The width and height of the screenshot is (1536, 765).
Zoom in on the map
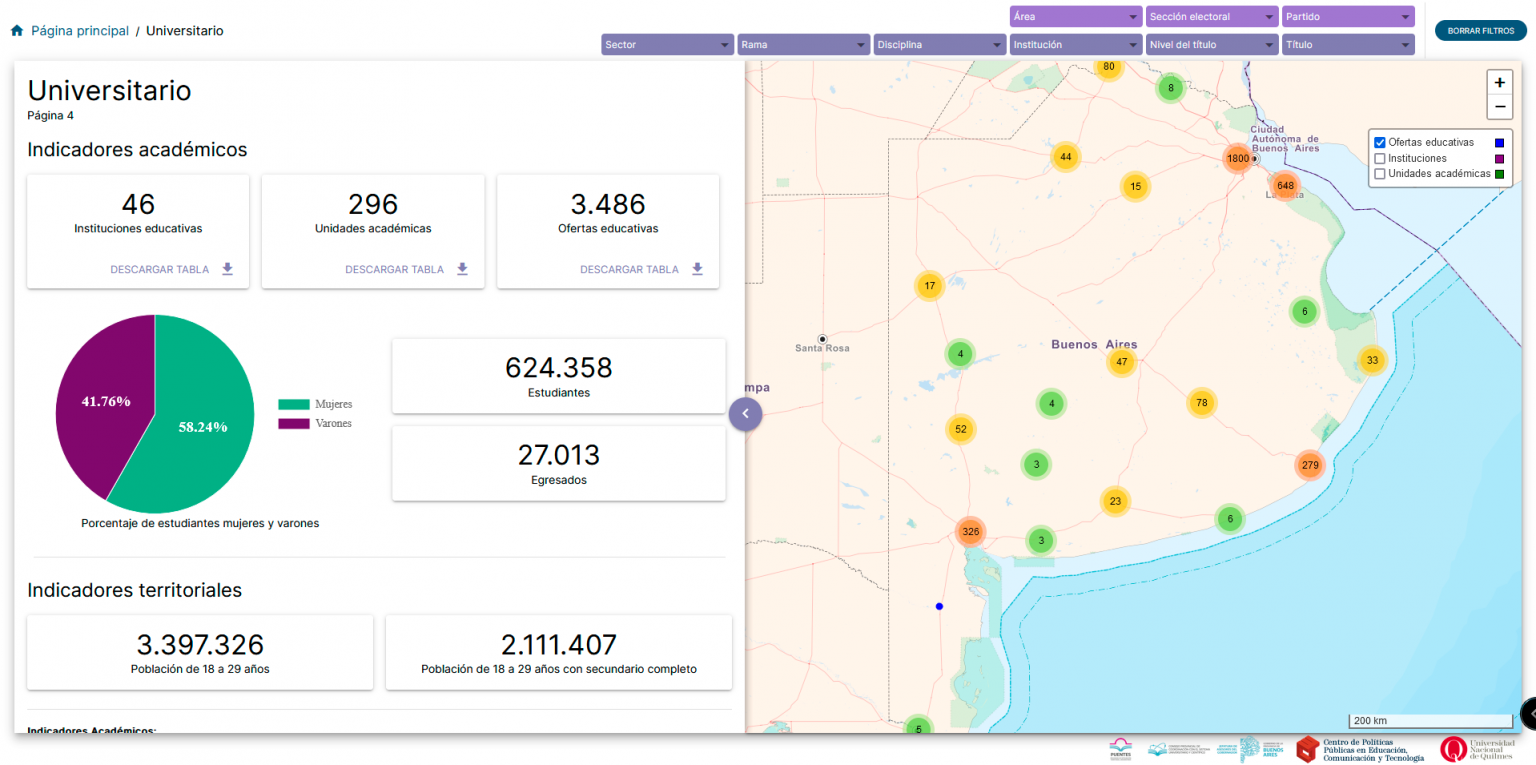pos(1499,83)
